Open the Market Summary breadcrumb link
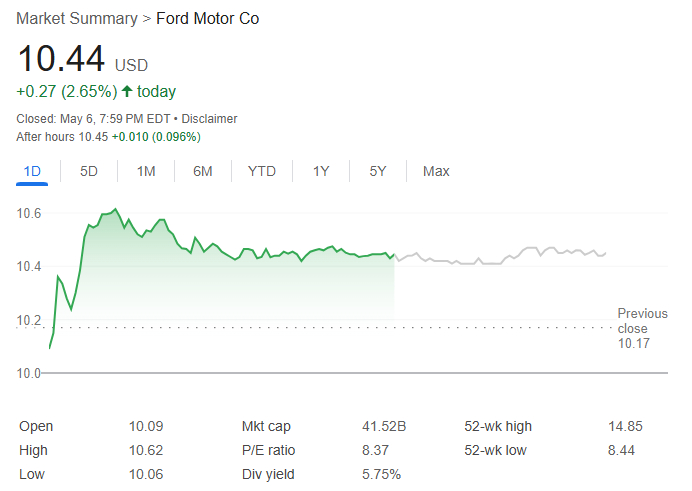The image size is (692, 491). (x=77, y=19)
